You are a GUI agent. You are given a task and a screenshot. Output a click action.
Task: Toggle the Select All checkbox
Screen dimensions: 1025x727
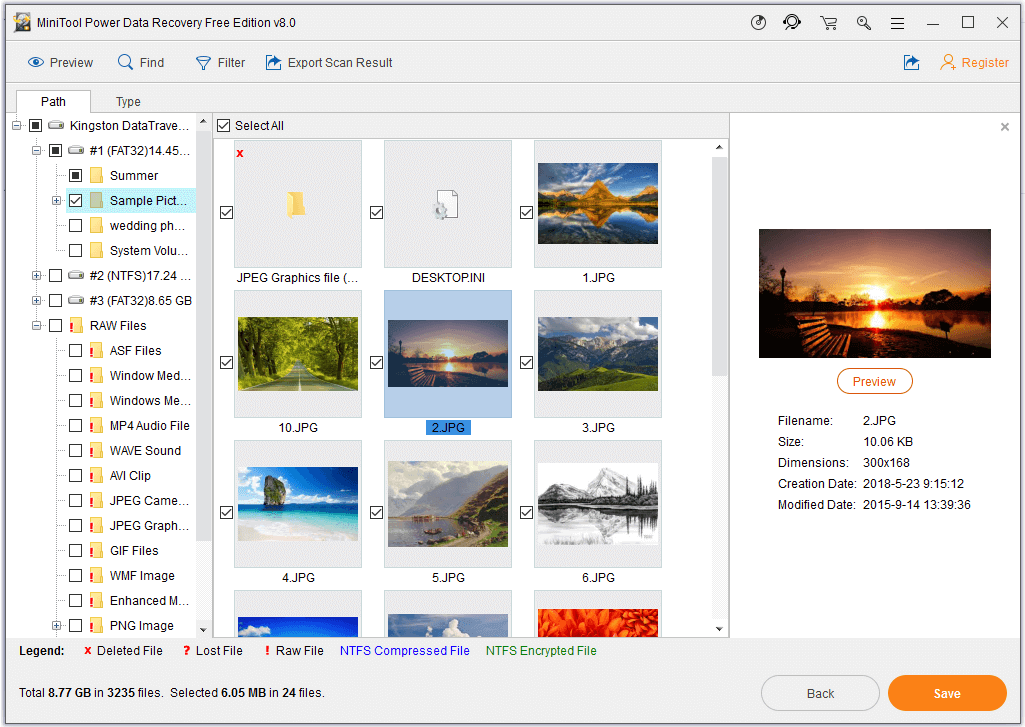(x=224, y=126)
